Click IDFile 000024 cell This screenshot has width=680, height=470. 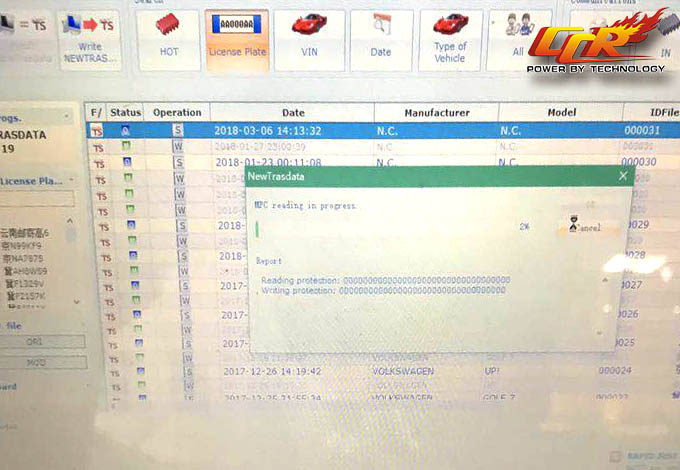(615, 370)
